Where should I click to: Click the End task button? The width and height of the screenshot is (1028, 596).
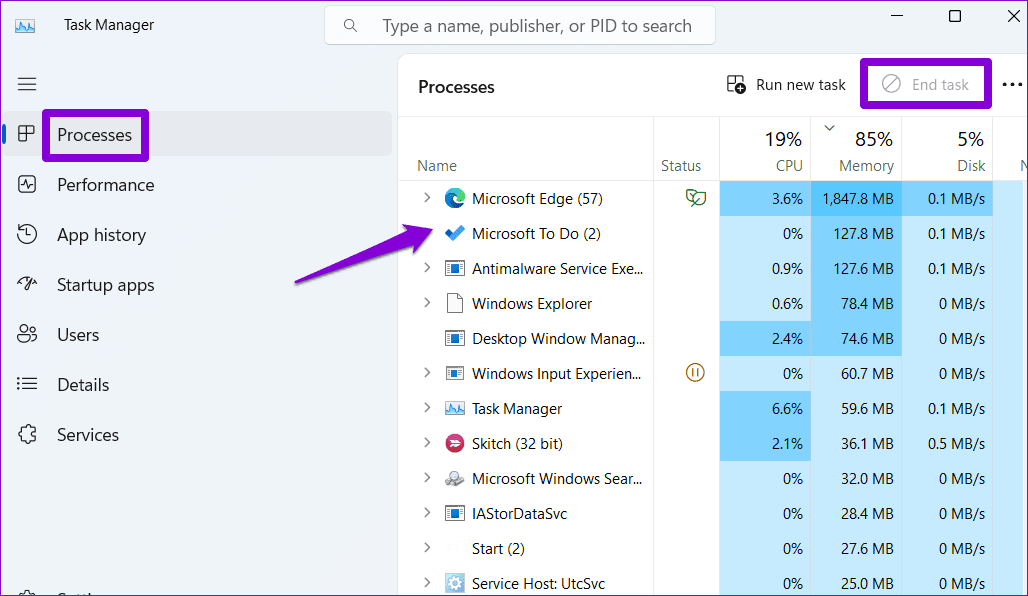pos(925,84)
